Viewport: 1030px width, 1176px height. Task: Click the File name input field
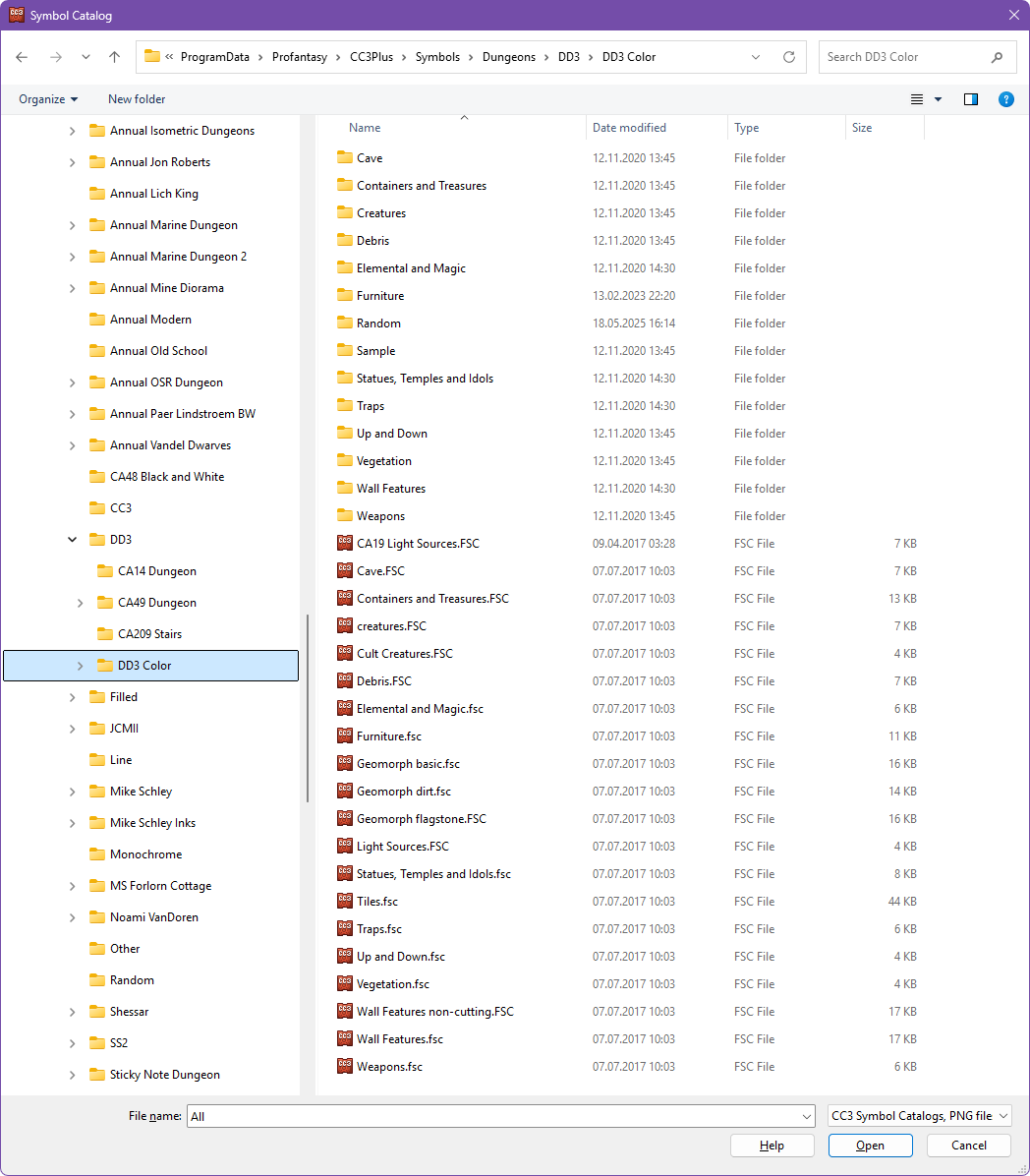(491, 1116)
